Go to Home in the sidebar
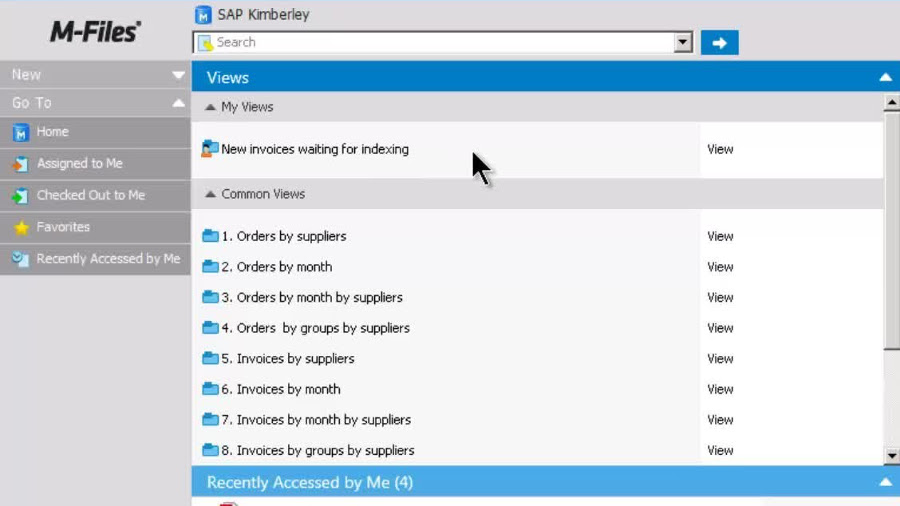This screenshot has height=506, width=900. [95, 133]
